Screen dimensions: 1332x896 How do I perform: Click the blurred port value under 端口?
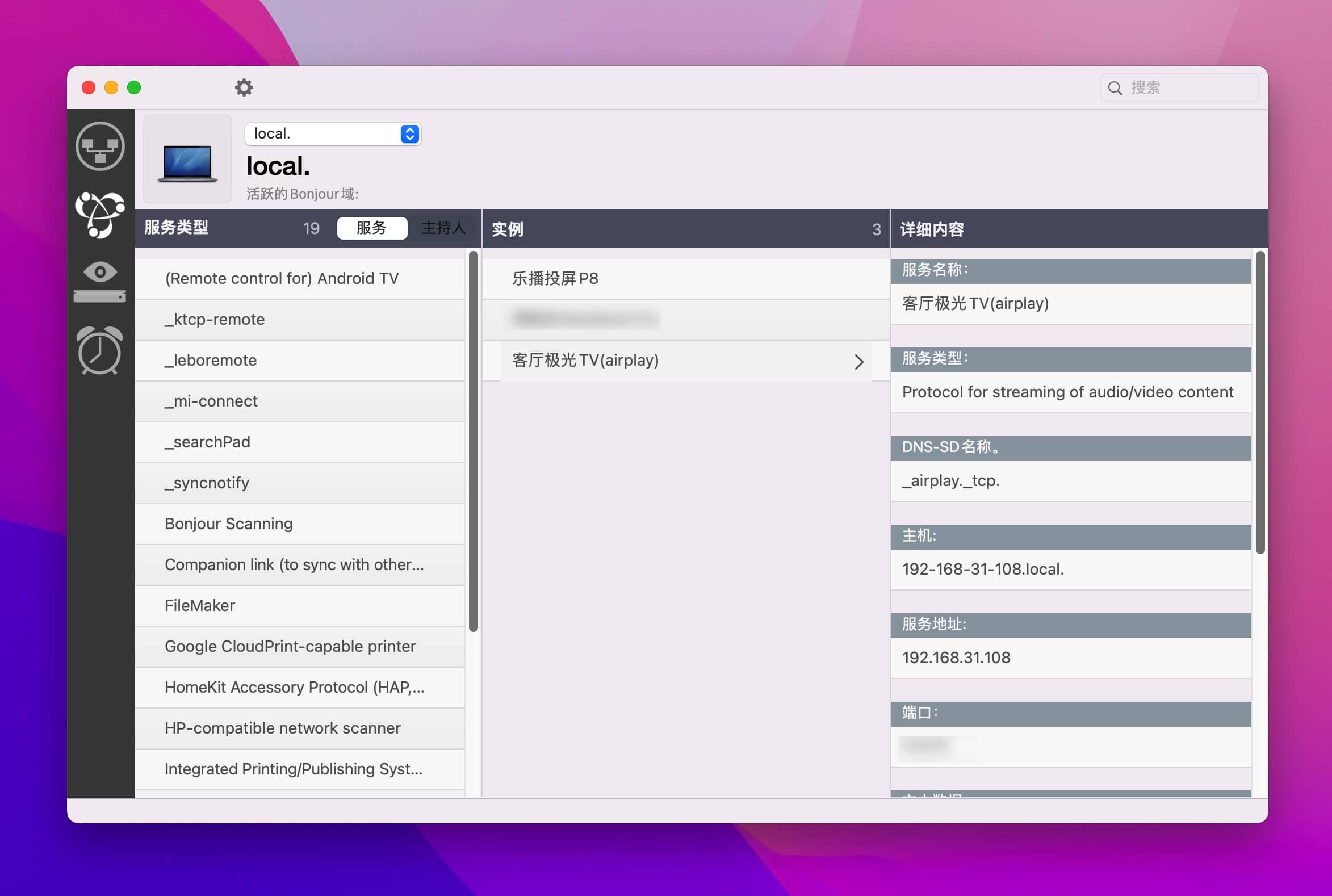937,746
